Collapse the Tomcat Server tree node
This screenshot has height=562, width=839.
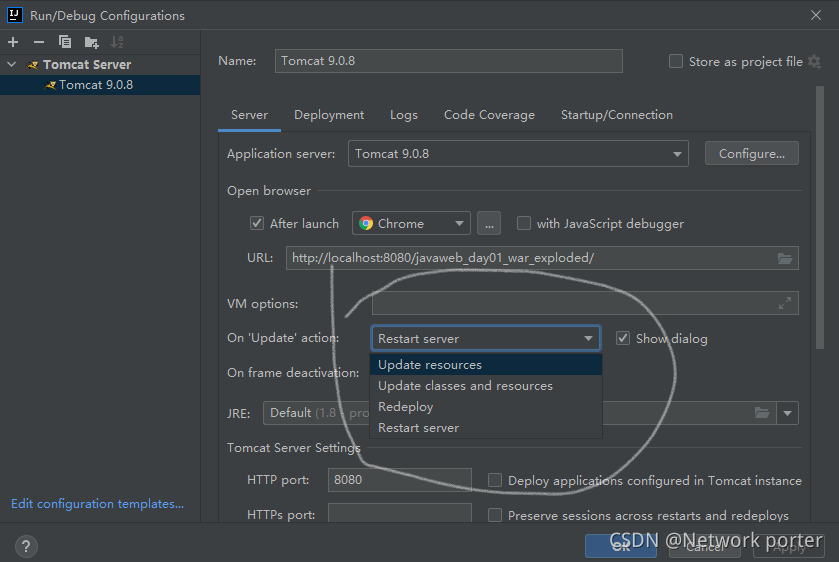click(x=12, y=64)
